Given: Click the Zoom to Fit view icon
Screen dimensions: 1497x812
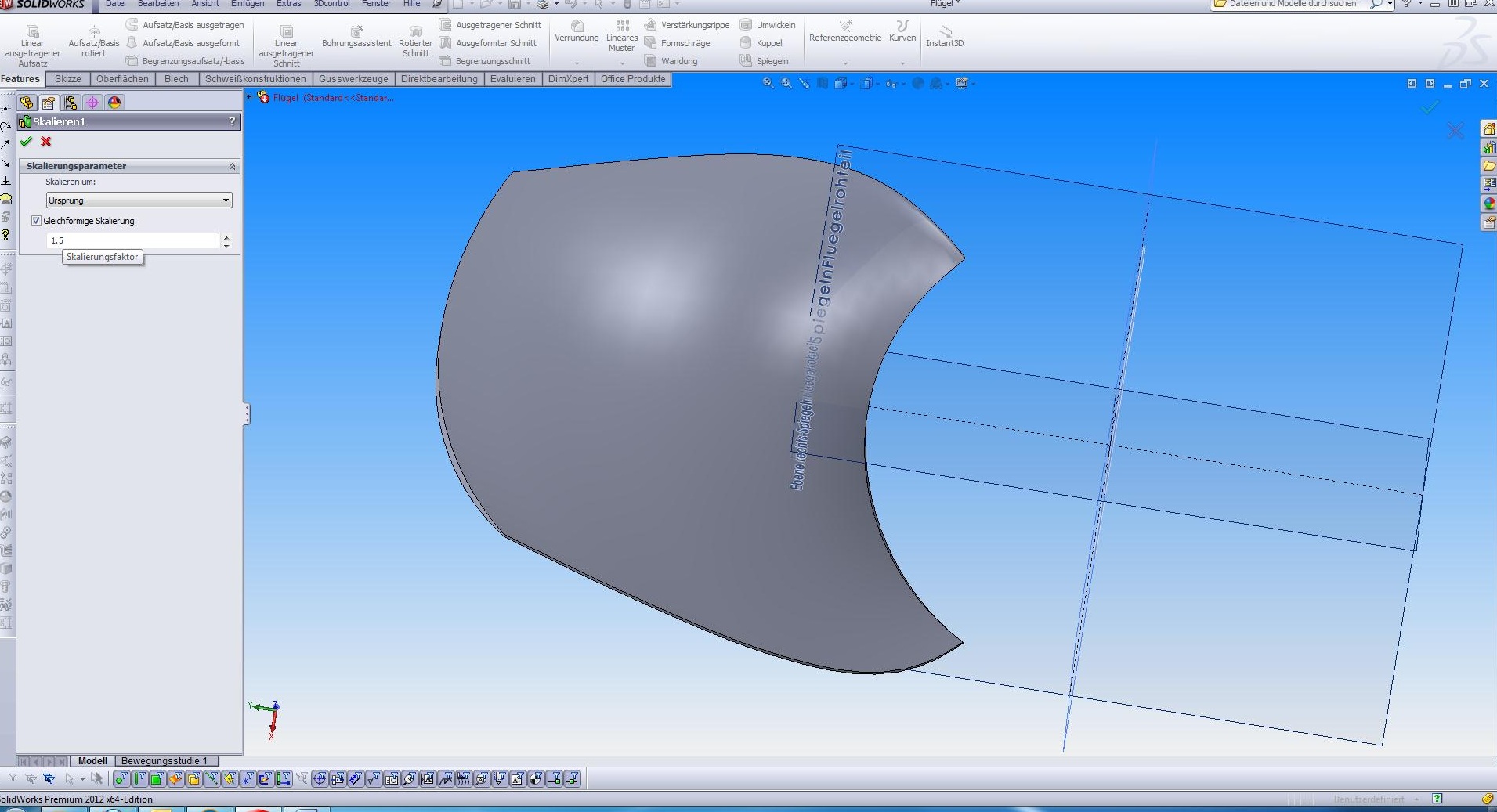Looking at the screenshot, I should click(x=768, y=83).
